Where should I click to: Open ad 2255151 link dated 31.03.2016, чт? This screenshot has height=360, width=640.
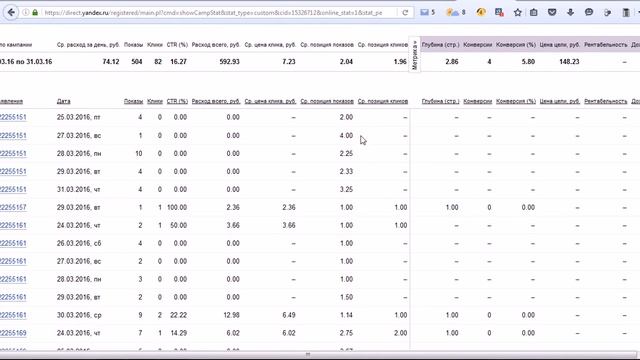point(13,189)
